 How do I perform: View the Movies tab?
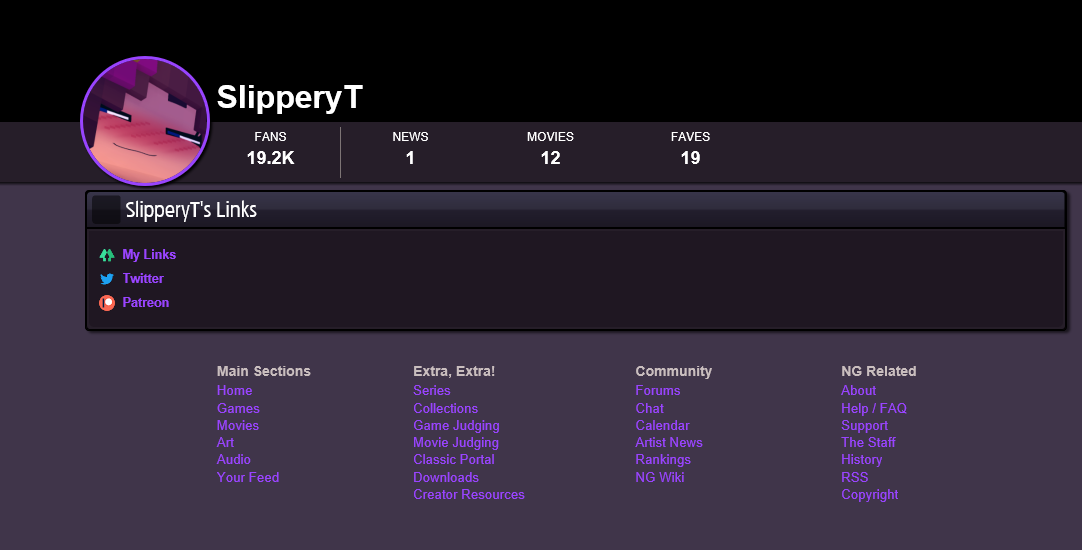[x=550, y=148]
